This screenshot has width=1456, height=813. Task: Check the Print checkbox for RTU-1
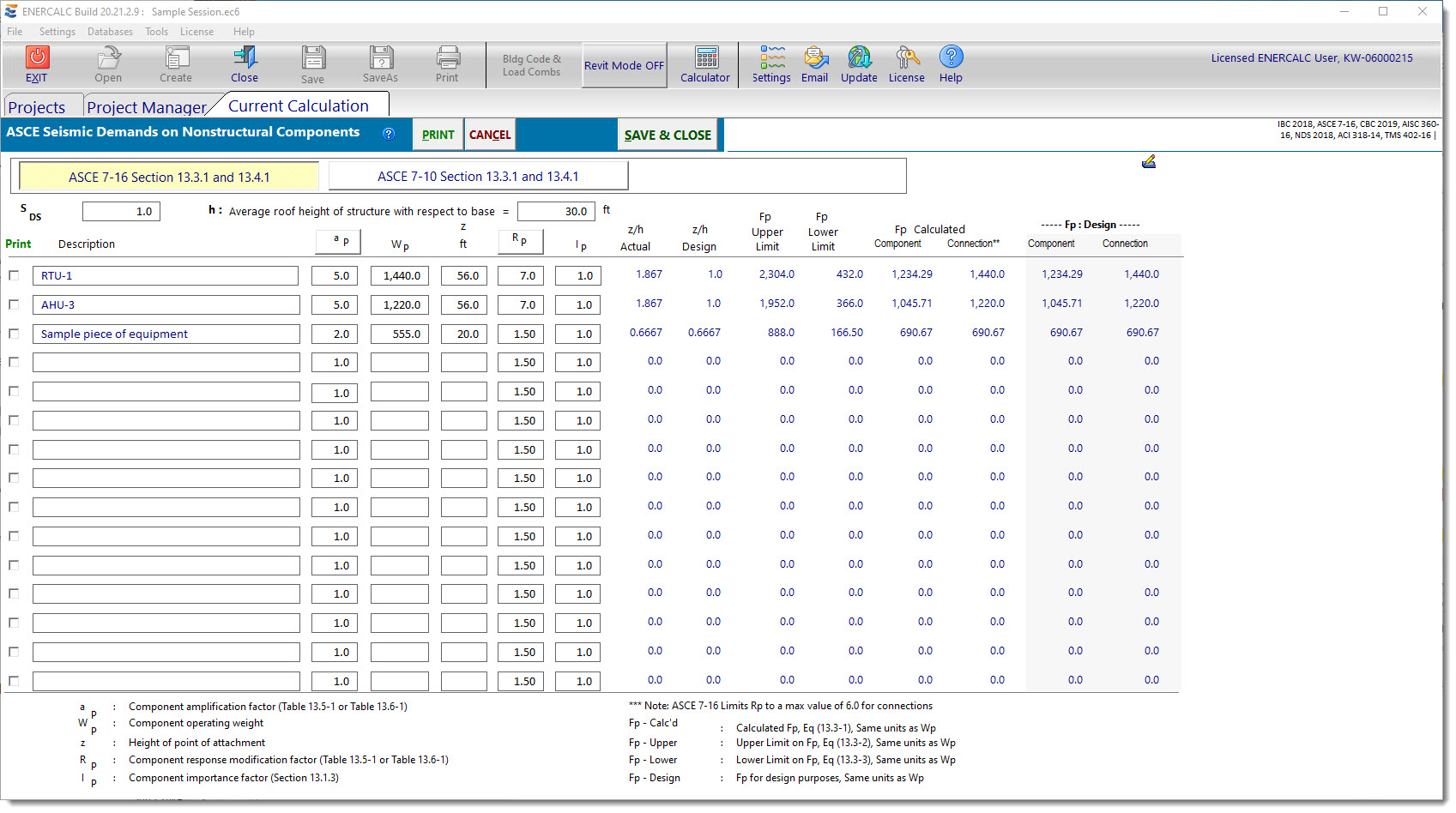(x=14, y=275)
